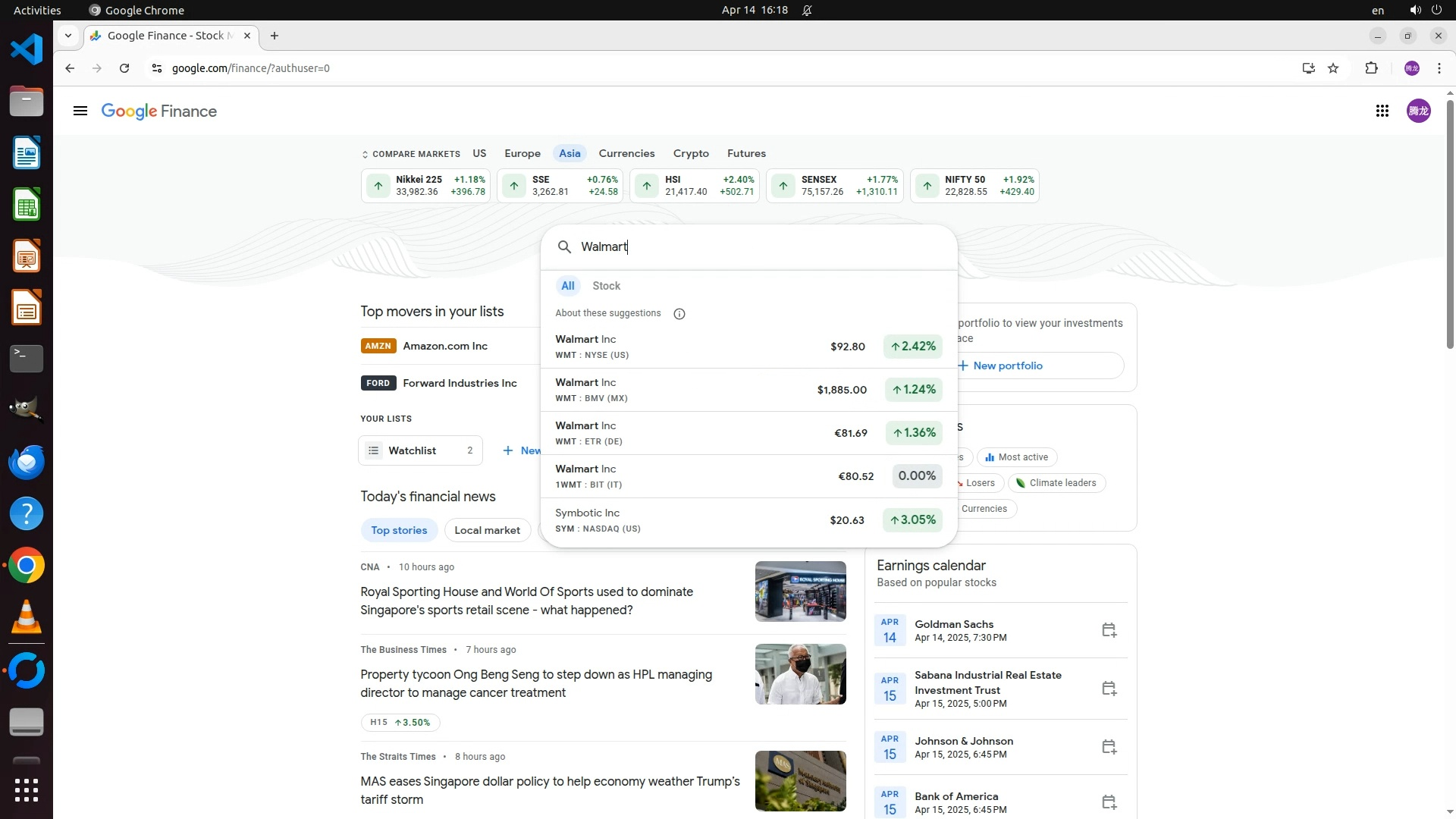1456x819 pixels.
Task: Open the Chrome three-dot menu
Action: [x=1439, y=68]
